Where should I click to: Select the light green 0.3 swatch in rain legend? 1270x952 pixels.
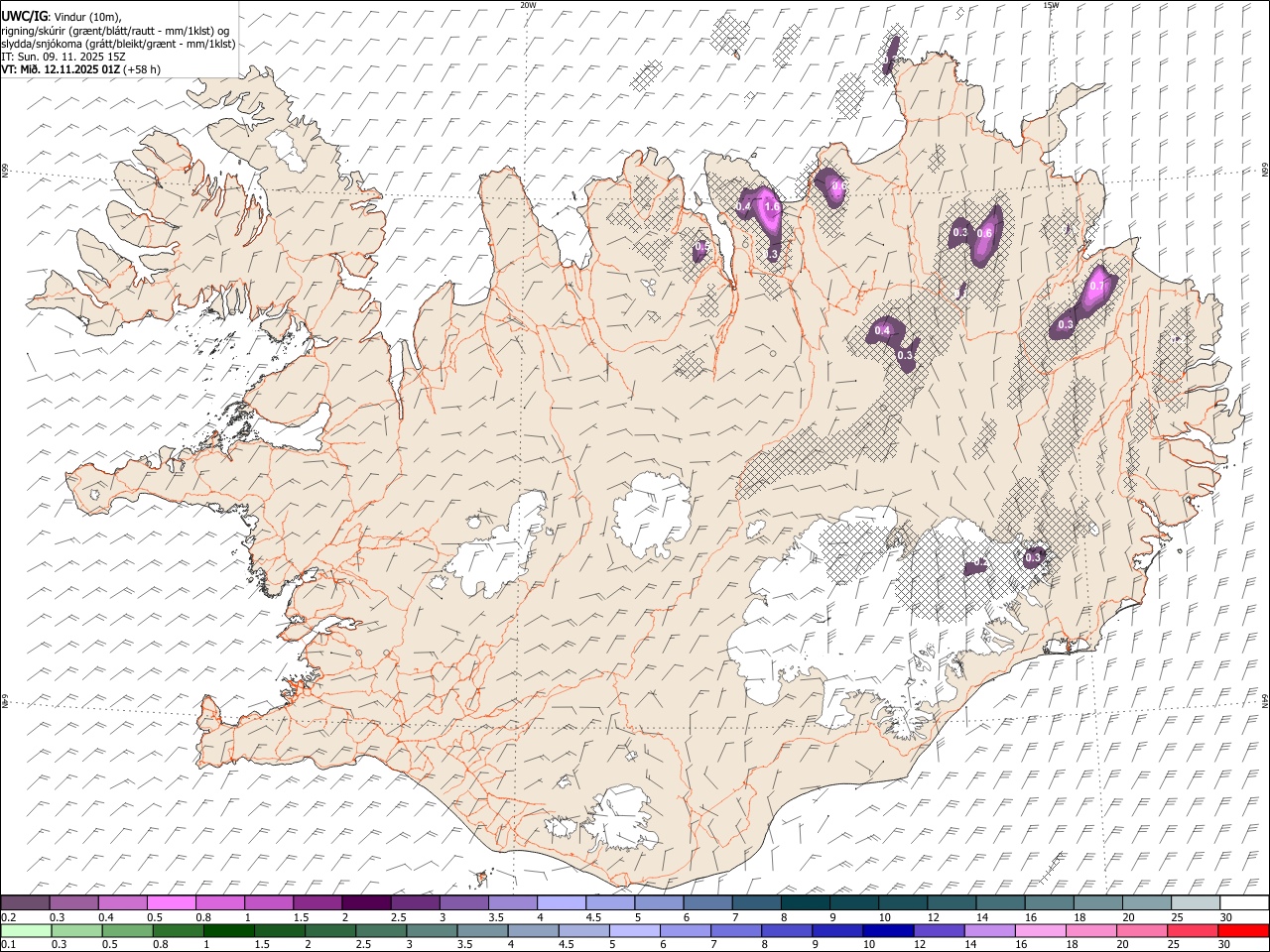click(x=77, y=930)
